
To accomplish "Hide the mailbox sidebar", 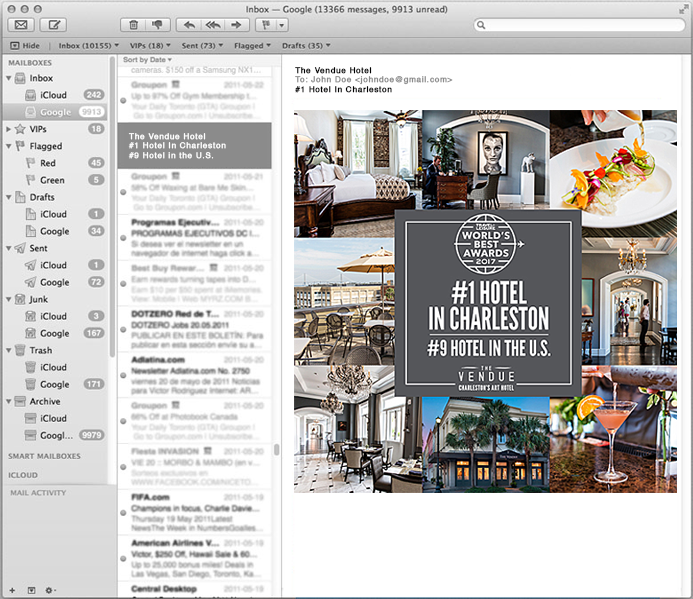I will pyautogui.click(x=26, y=45).
